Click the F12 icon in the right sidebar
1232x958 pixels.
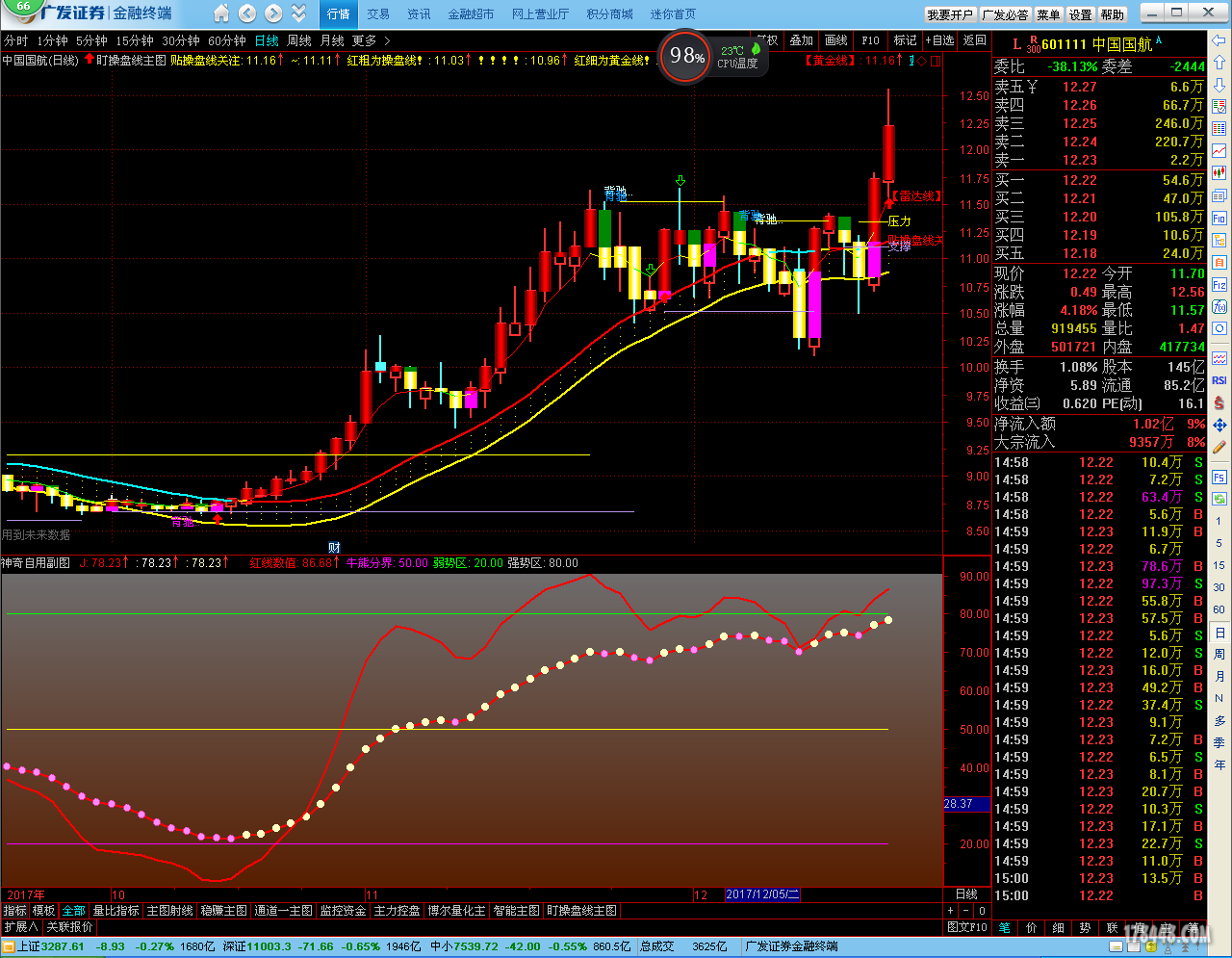coord(1219,284)
